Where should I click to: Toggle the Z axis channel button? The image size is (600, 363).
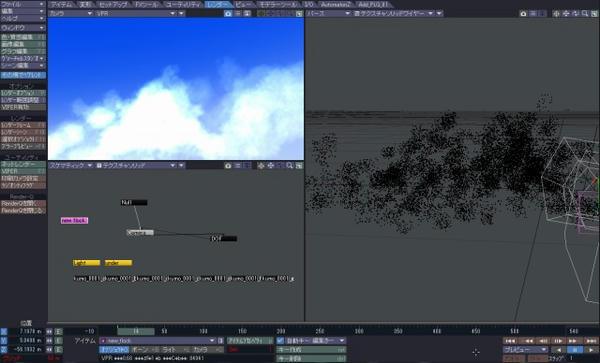pyautogui.click(x=4, y=350)
